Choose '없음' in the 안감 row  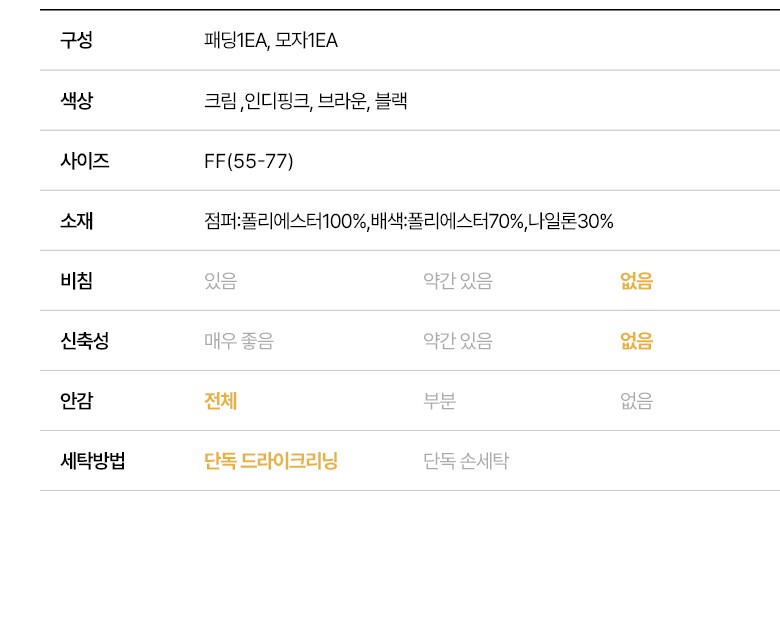point(636,401)
